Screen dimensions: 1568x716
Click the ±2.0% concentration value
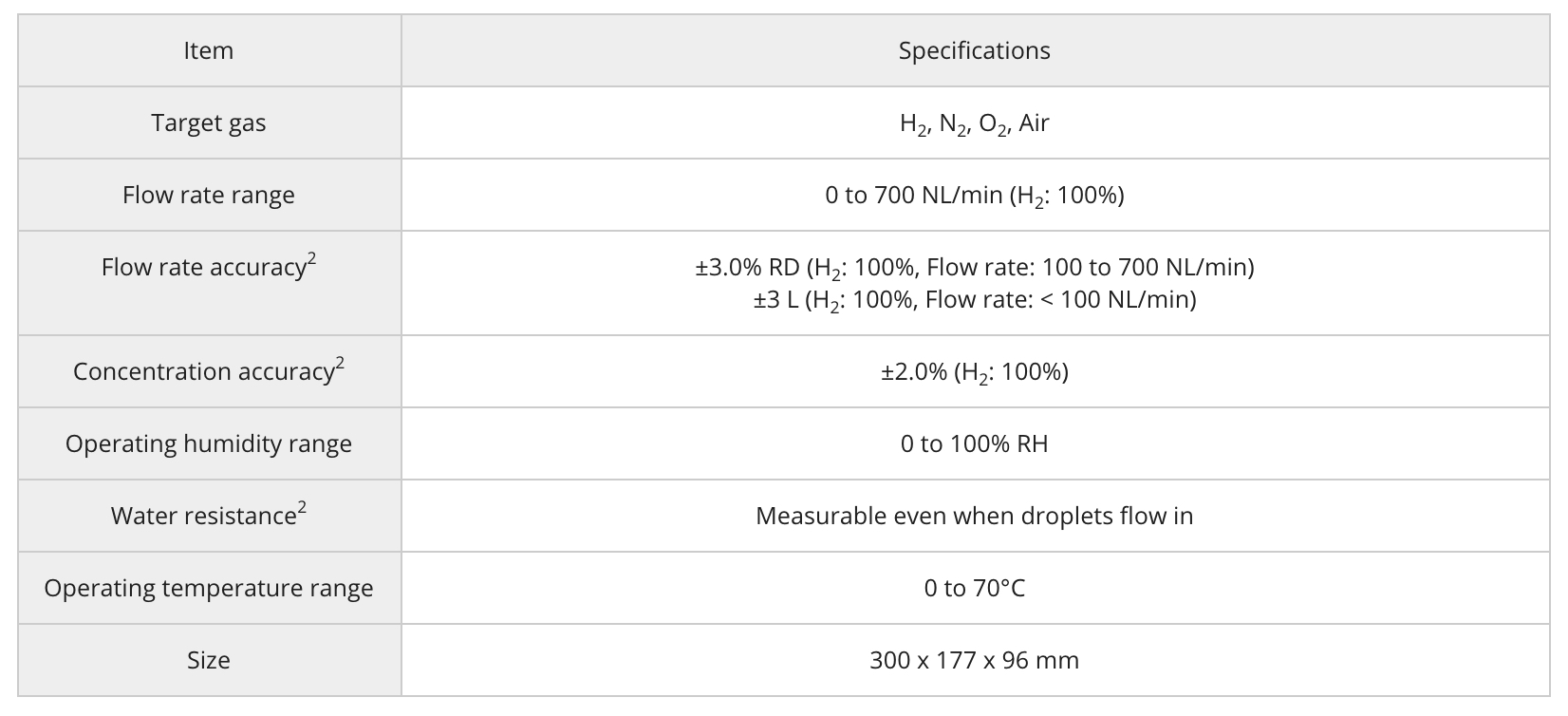point(974,372)
